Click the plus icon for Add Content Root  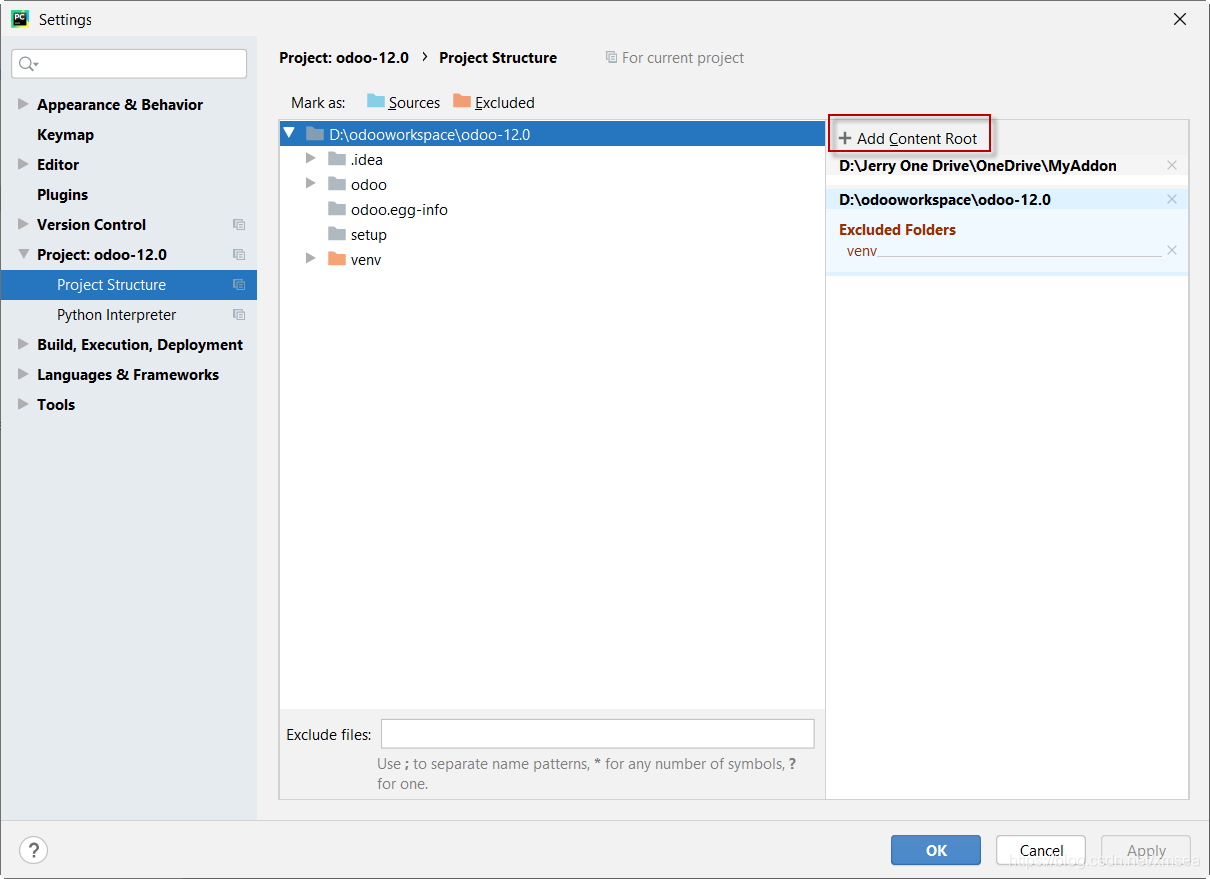pyautogui.click(x=845, y=138)
